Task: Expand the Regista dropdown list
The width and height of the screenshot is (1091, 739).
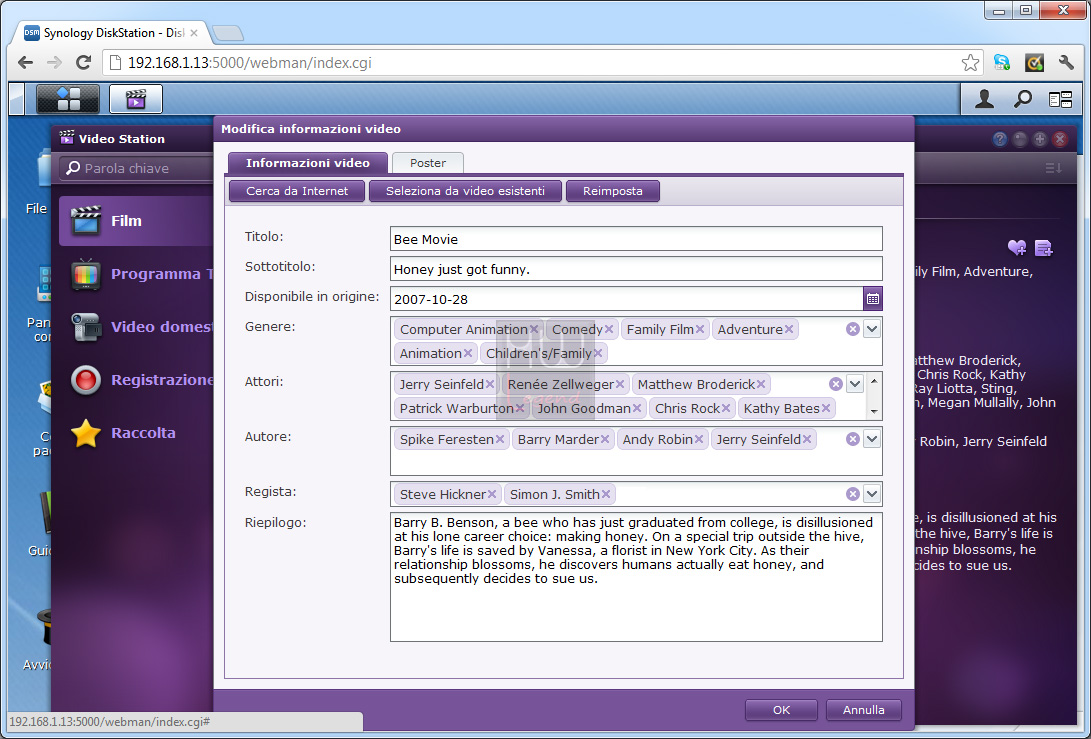Action: click(872, 493)
